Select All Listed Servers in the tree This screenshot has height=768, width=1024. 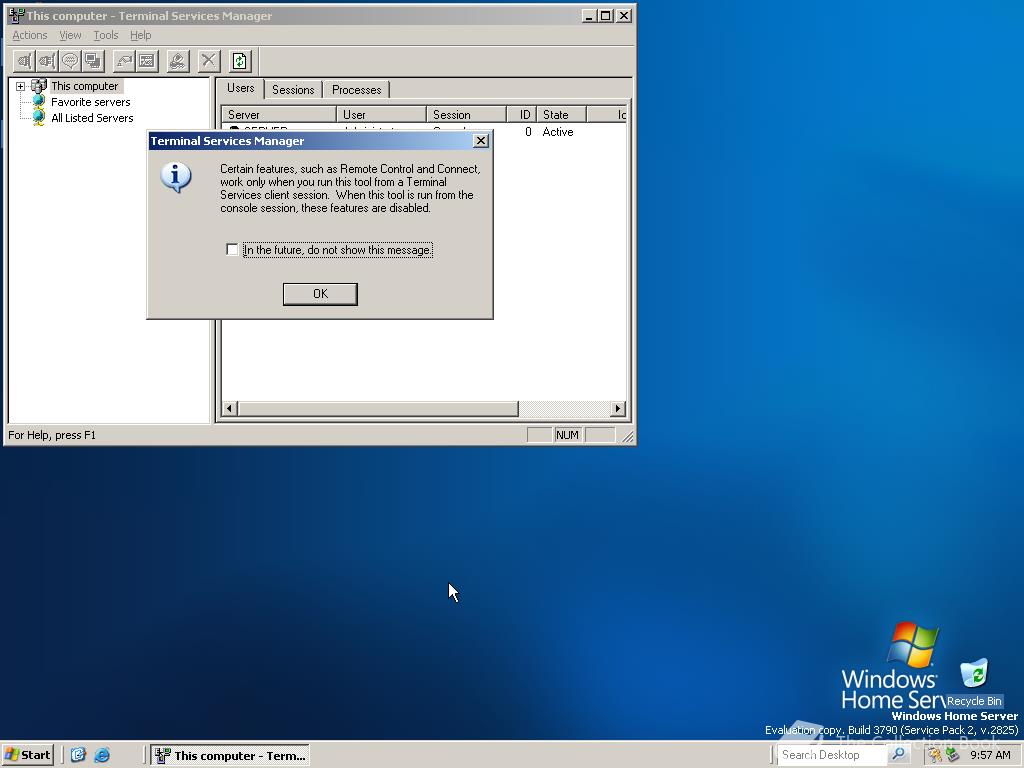click(92, 118)
